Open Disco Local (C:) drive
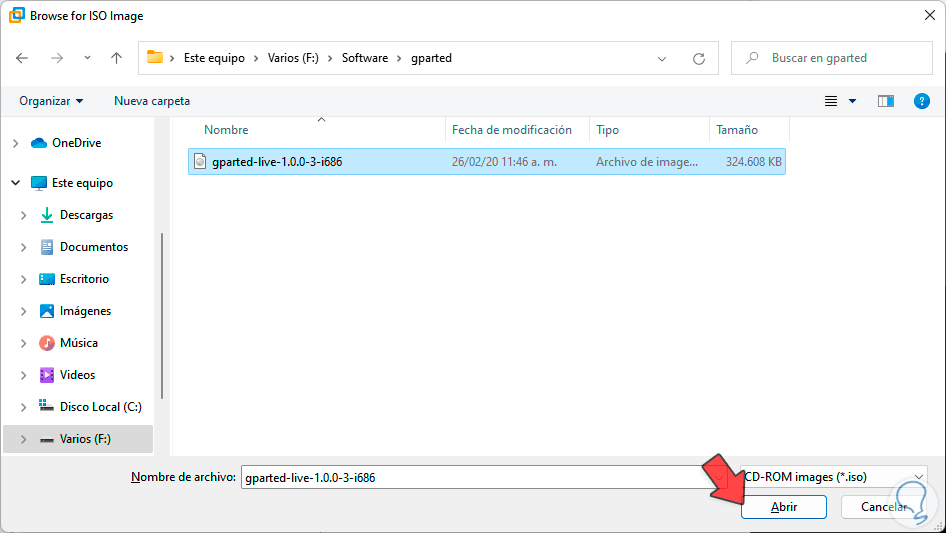Viewport: 946px width, 533px height. pos(100,407)
